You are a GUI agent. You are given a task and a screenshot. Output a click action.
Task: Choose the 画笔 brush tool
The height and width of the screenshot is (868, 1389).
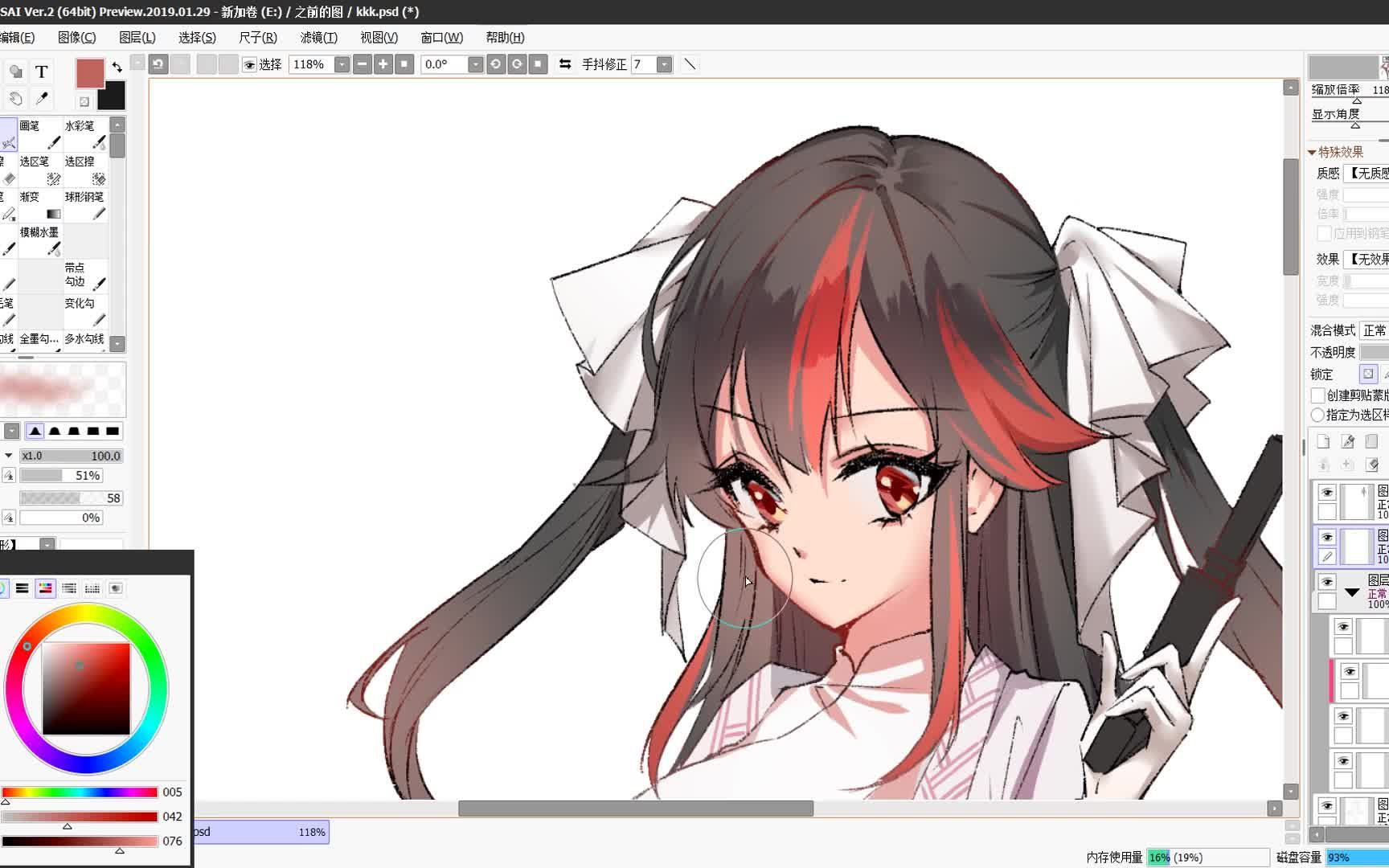pos(40,133)
